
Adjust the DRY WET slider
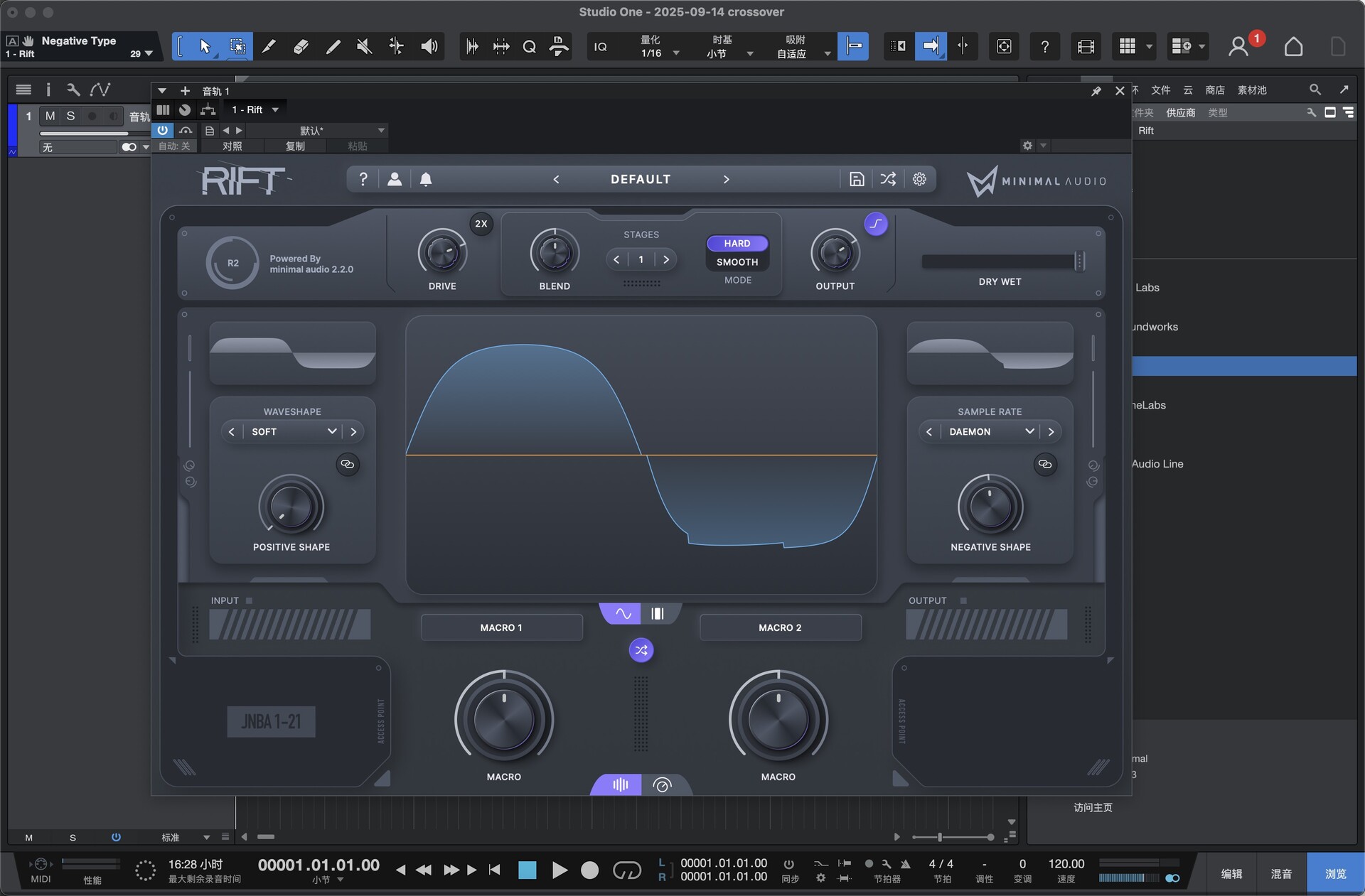1002,261
